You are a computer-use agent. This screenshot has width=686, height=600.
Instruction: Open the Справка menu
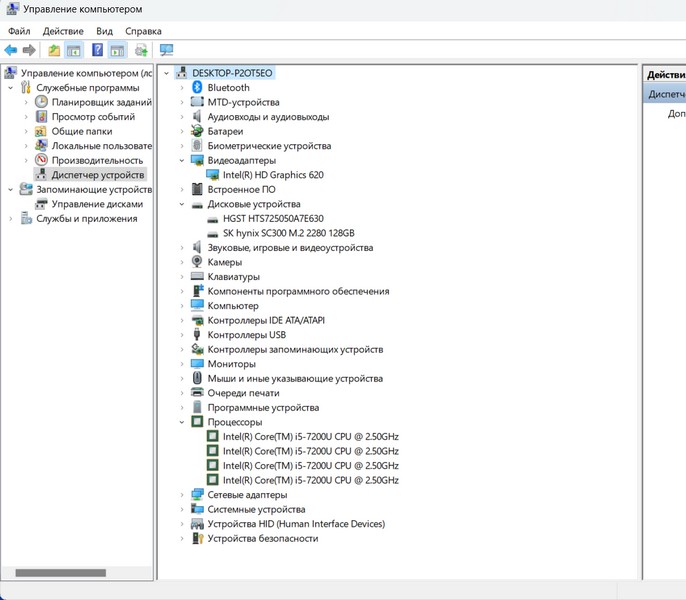click(143, 31)
